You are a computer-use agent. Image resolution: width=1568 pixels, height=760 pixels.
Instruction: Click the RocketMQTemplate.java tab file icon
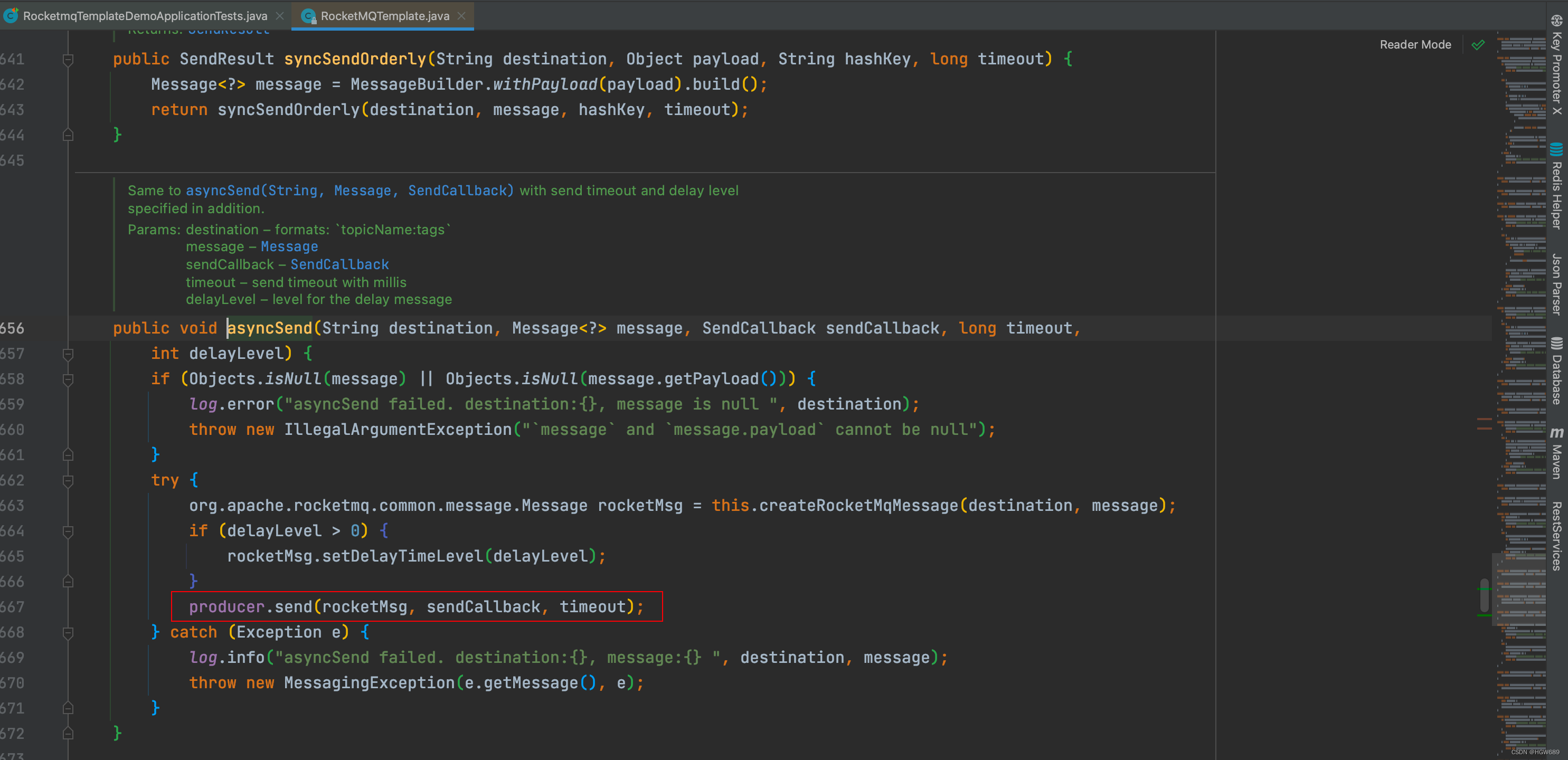pos(309,16)
